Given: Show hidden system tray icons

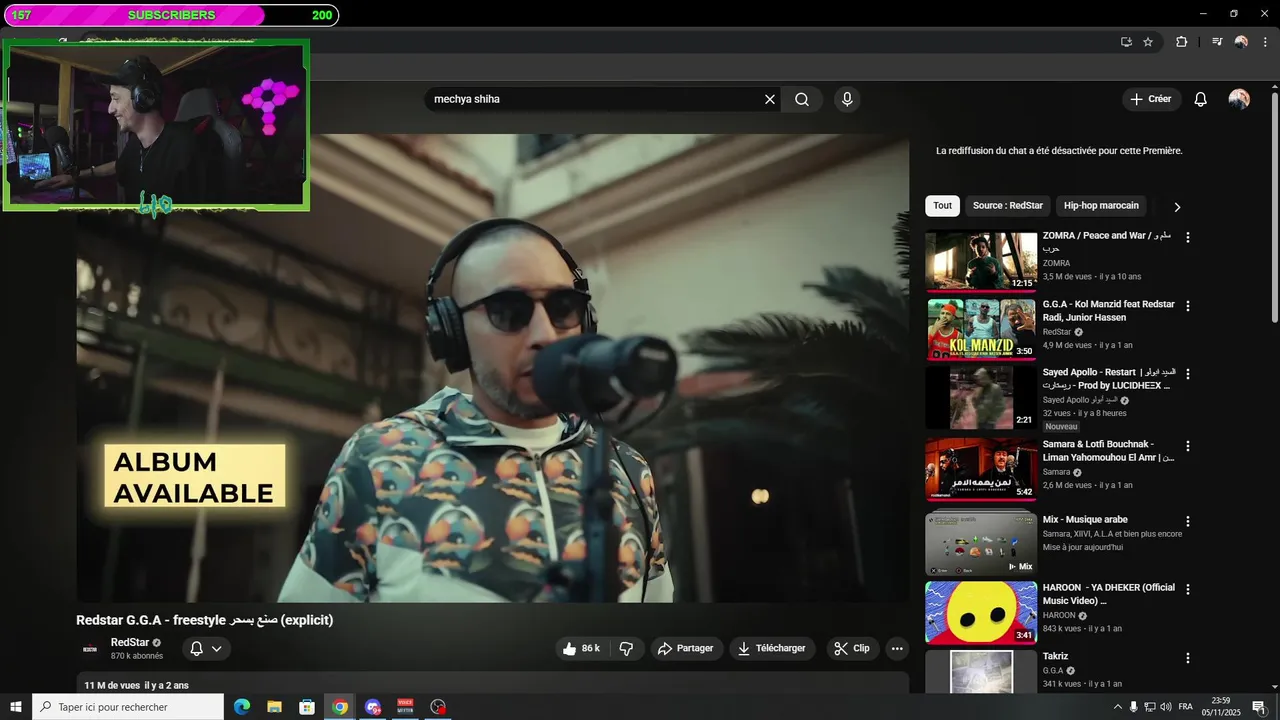Looking at the screenshot, I should tap(1117, 707).
